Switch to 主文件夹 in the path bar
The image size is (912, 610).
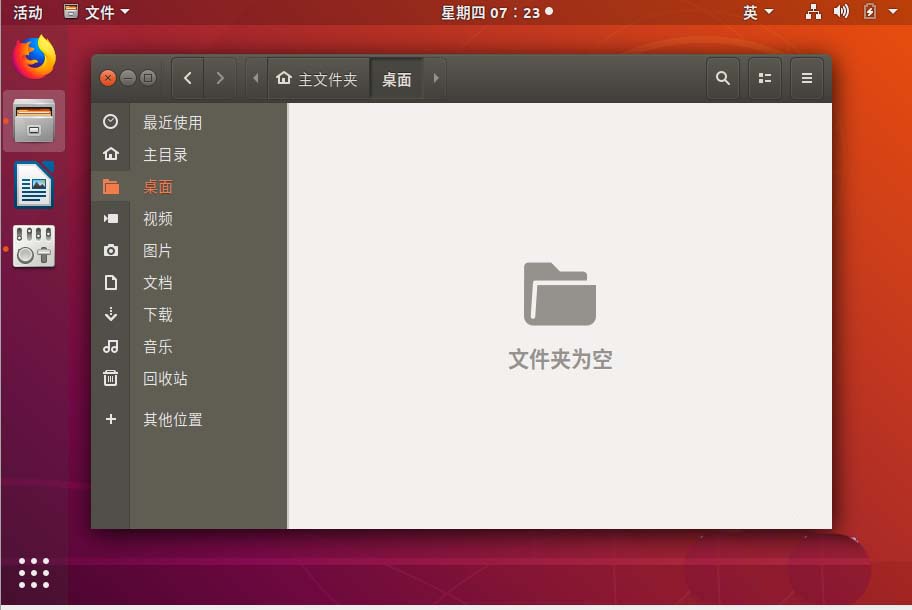318,78
